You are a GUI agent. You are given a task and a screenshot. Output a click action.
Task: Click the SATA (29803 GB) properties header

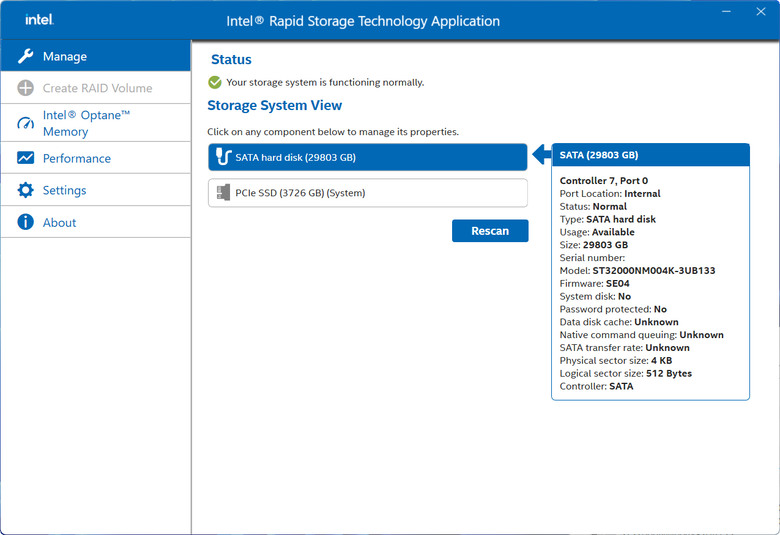[x=650, y=155]
